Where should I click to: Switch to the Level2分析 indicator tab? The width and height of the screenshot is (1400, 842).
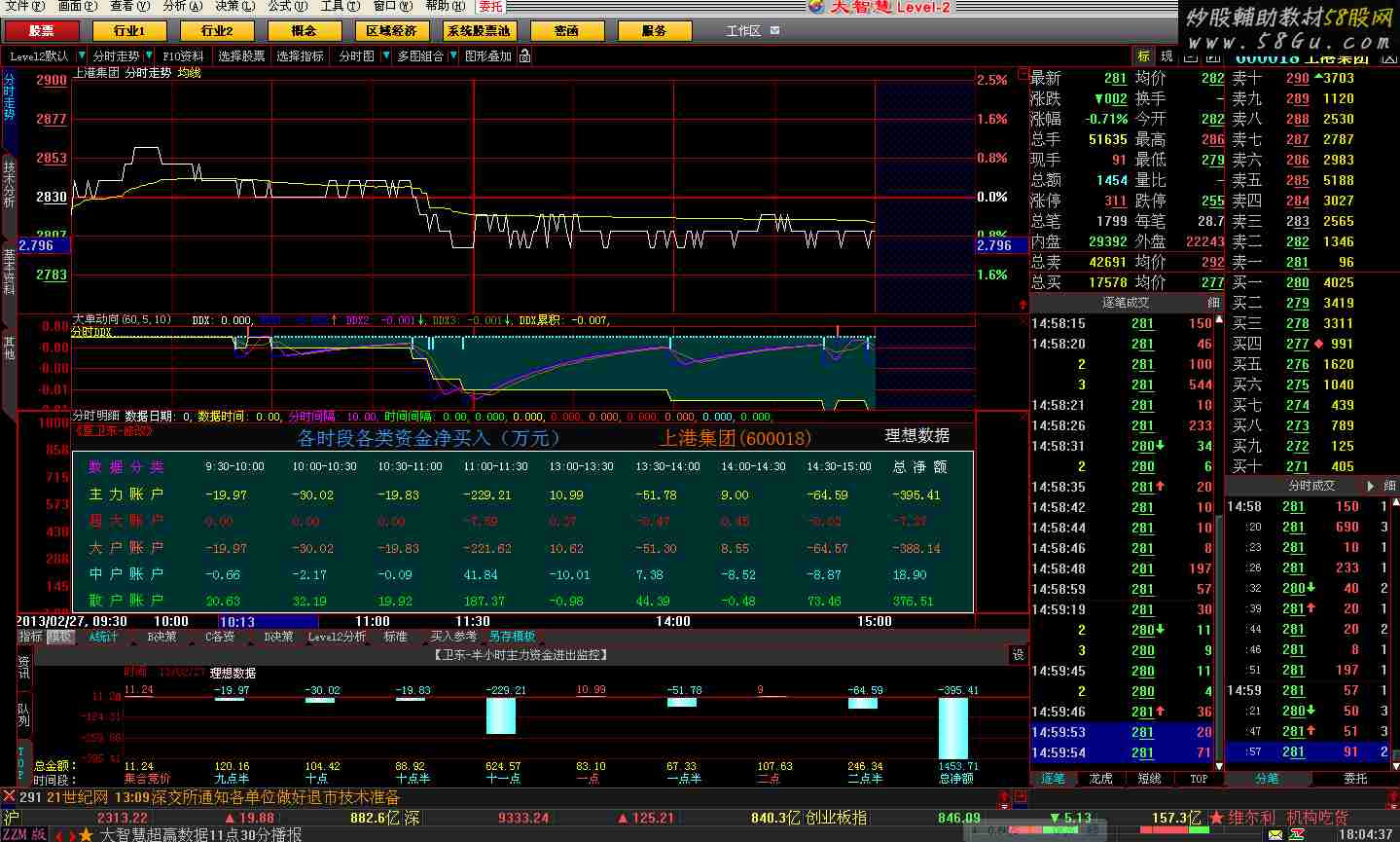(337, 637)
